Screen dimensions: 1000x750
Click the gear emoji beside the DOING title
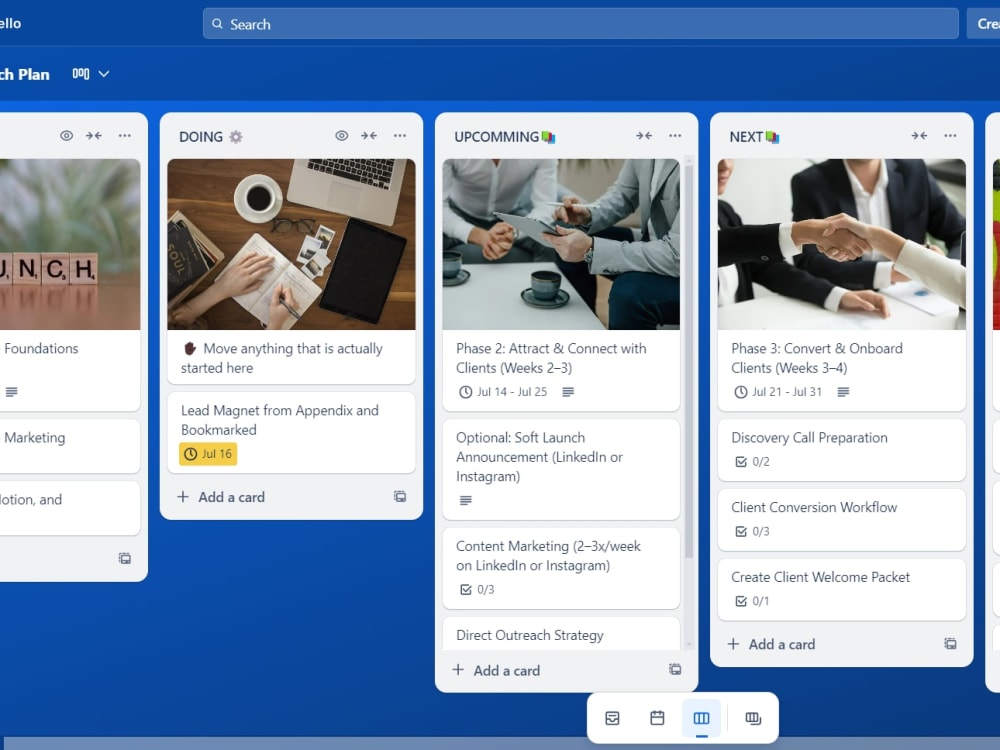pos(236,136)
